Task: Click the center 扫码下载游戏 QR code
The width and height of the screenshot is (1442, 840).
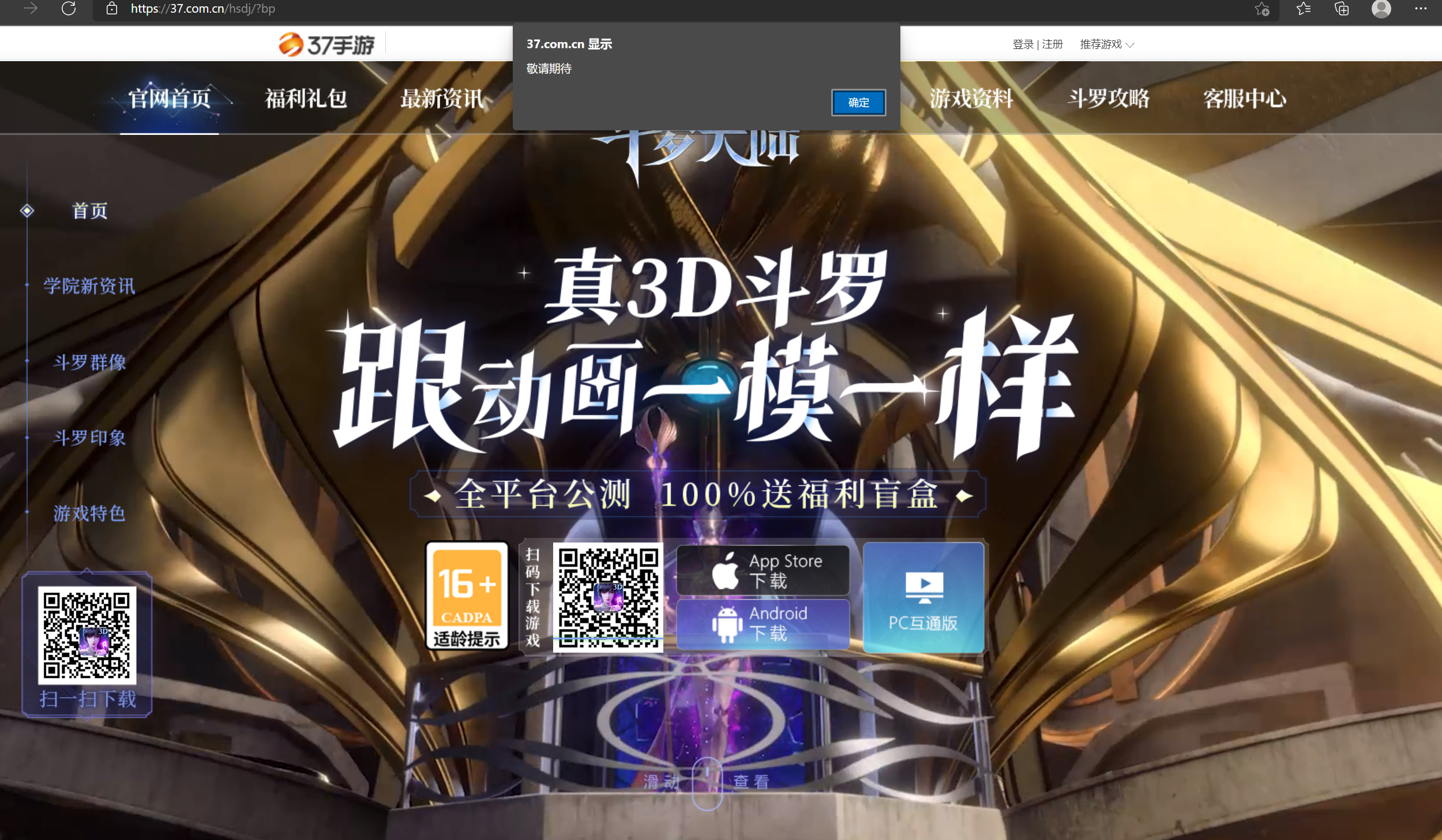Action: tap(608, 597)
